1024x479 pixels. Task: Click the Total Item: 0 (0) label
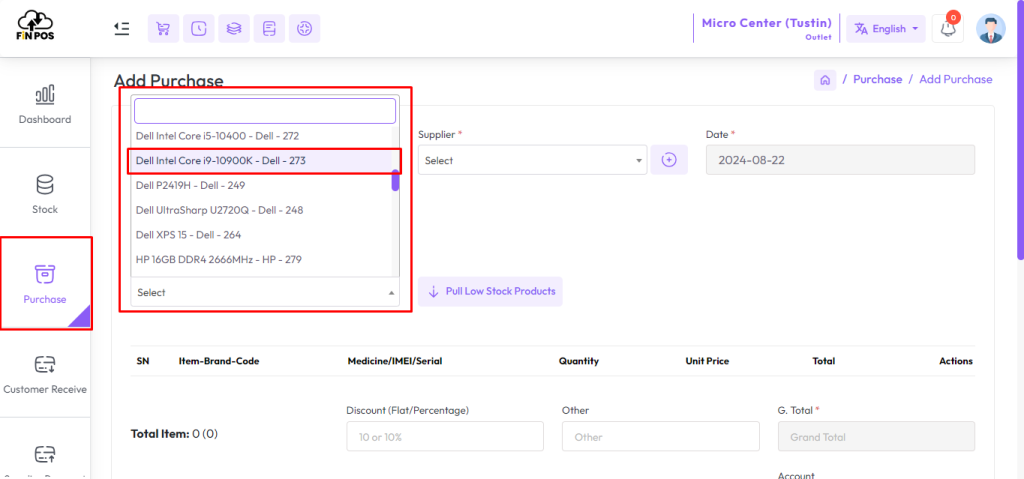click(x=174, y=433)
